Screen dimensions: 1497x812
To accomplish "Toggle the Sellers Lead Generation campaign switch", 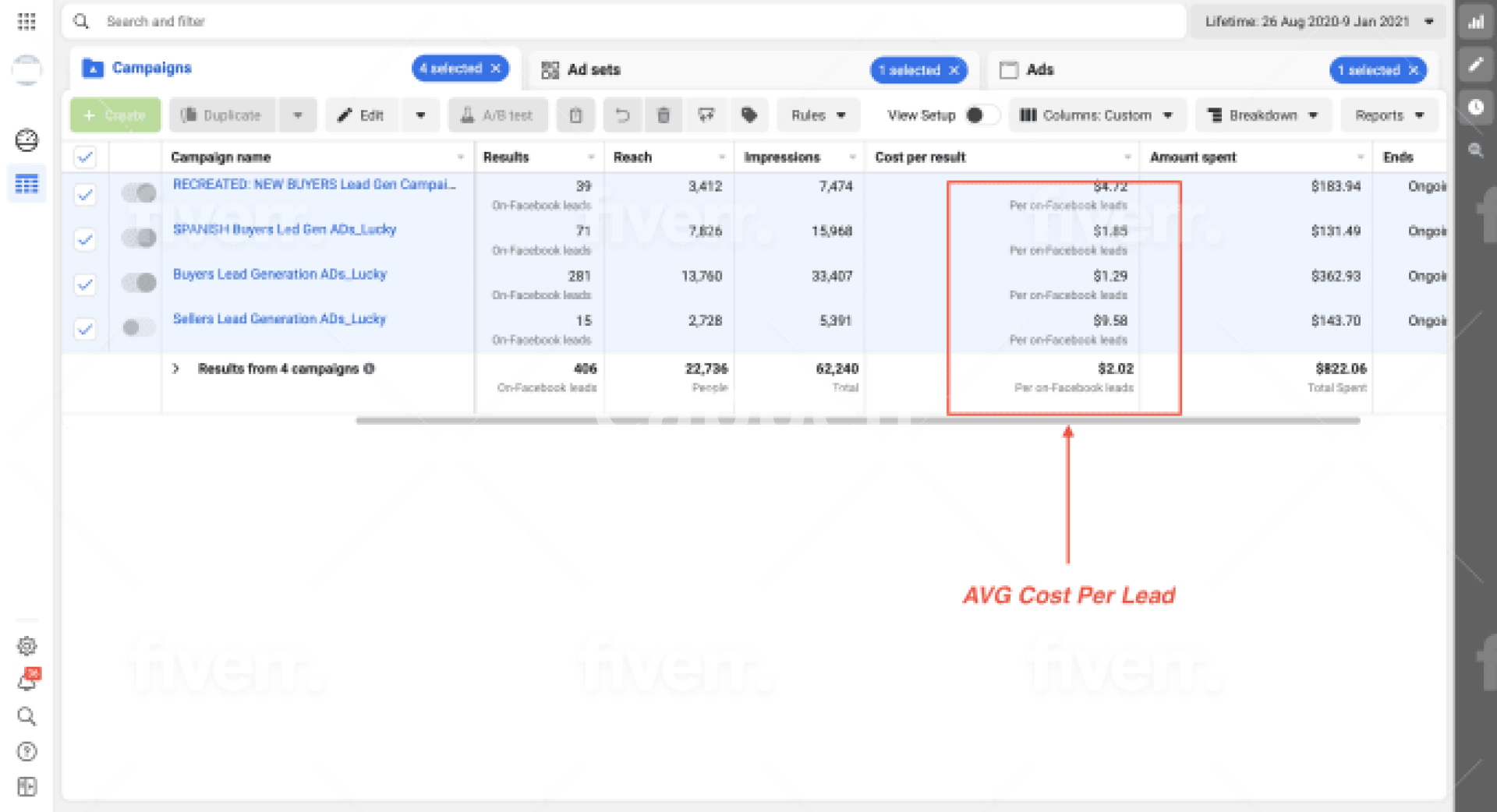I will click(139, 328).
